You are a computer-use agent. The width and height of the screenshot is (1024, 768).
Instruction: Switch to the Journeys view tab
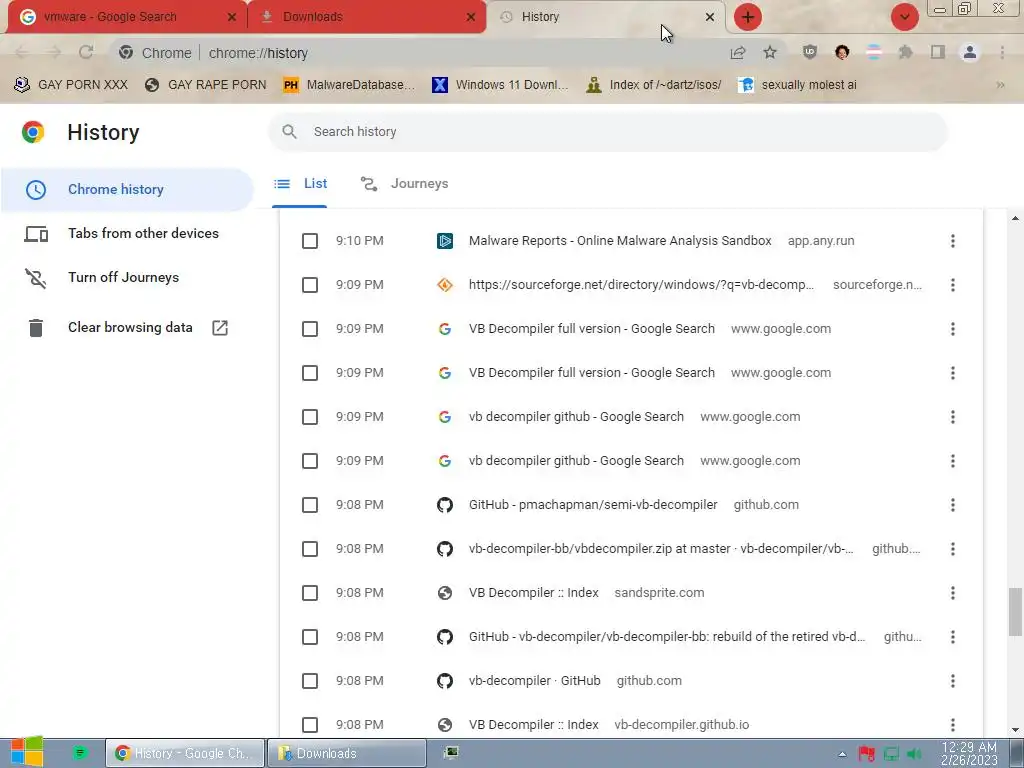(404, 184)
